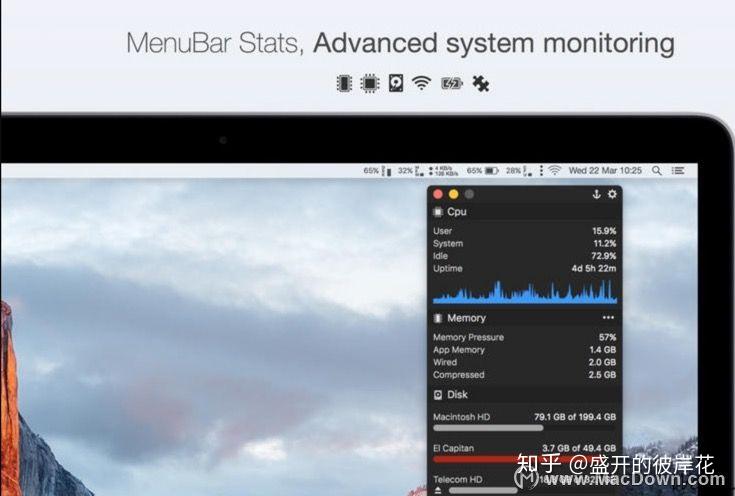The width and height of the screenshot is (735, 496).
Task: Click the red El Capitan usage bar
Action: click(x=525, y=459)
